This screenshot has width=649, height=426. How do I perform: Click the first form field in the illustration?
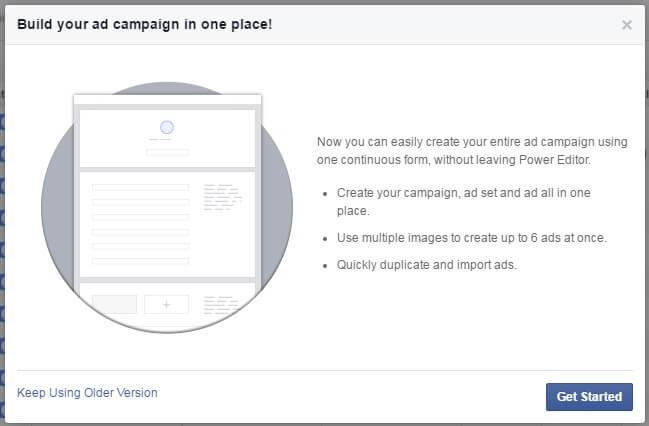pyautogui.click(x=140, y=187)
